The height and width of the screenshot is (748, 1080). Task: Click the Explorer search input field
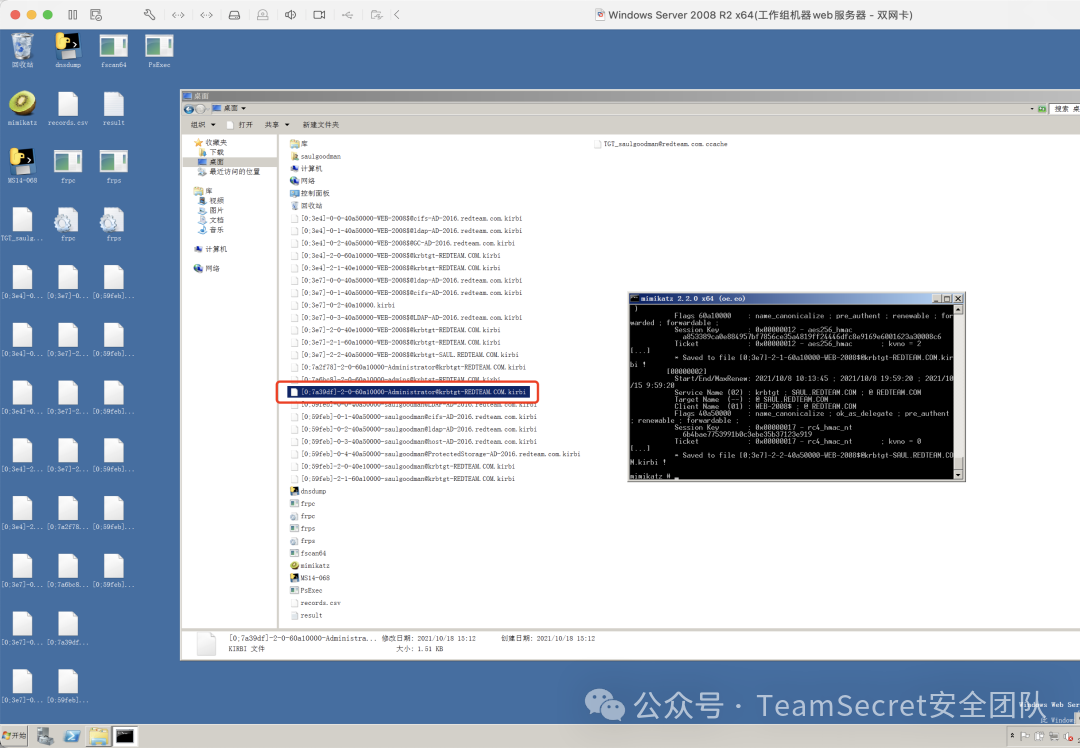click(x=1066, y=109)
